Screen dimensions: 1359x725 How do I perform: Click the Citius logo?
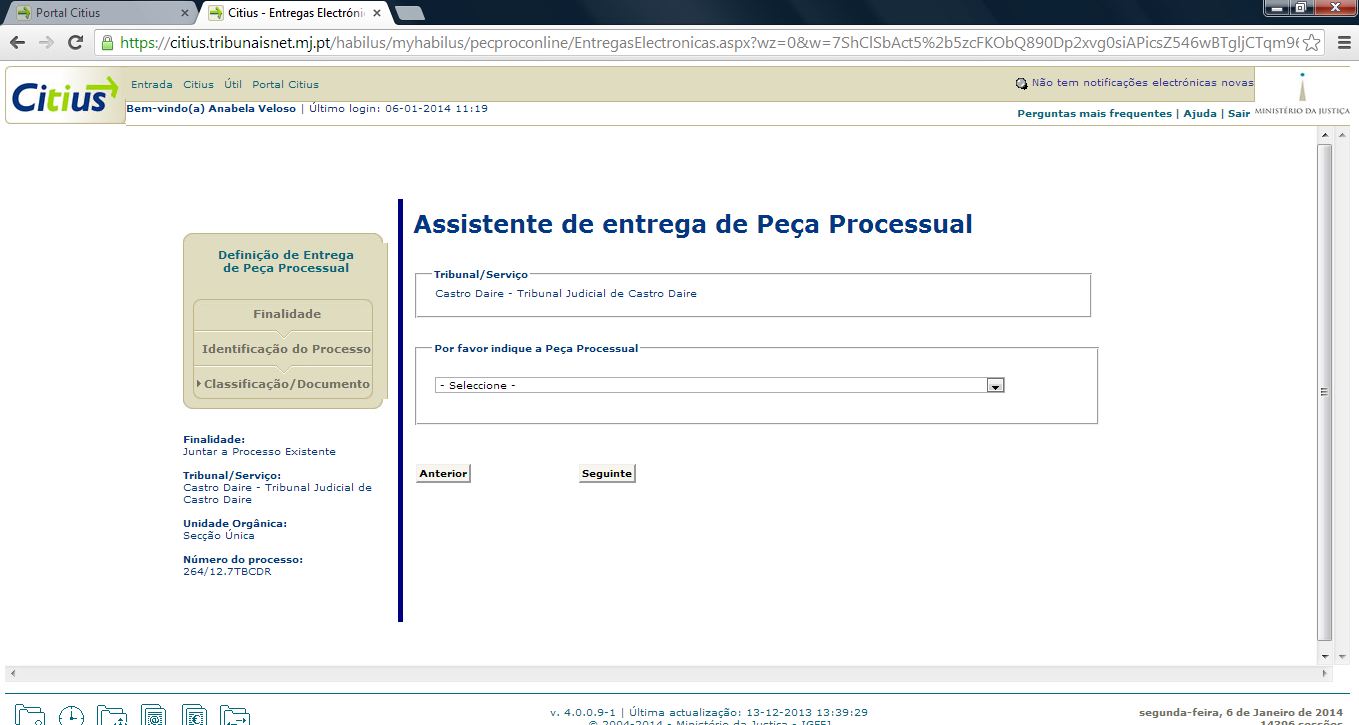pyautogui.click(x=65, y=96)
